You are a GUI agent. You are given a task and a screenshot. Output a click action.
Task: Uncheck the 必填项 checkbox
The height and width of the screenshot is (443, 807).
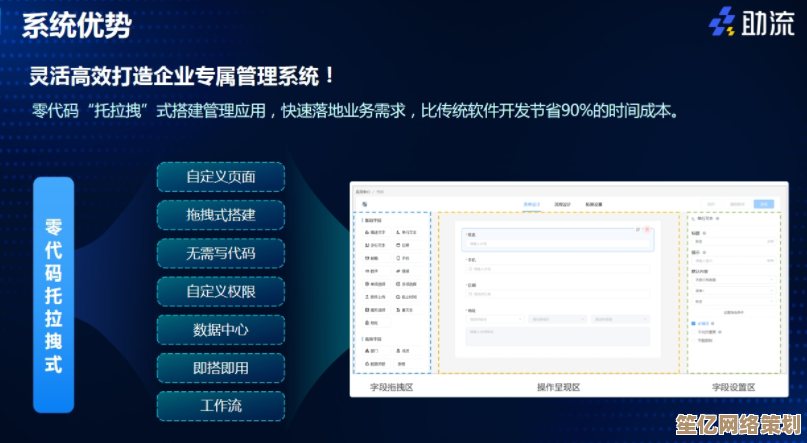695,324
